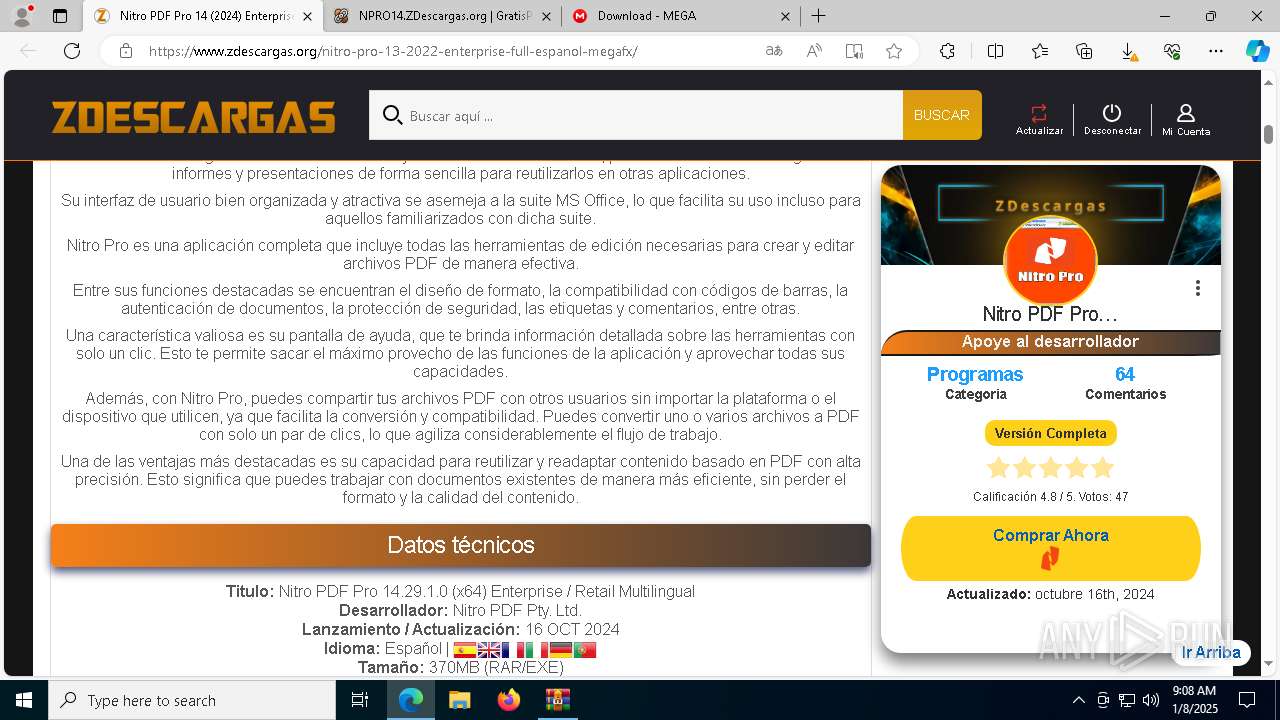Enter Immersive Reader icon
Viewport: 1280px width, 720px height.
[854, 51]
